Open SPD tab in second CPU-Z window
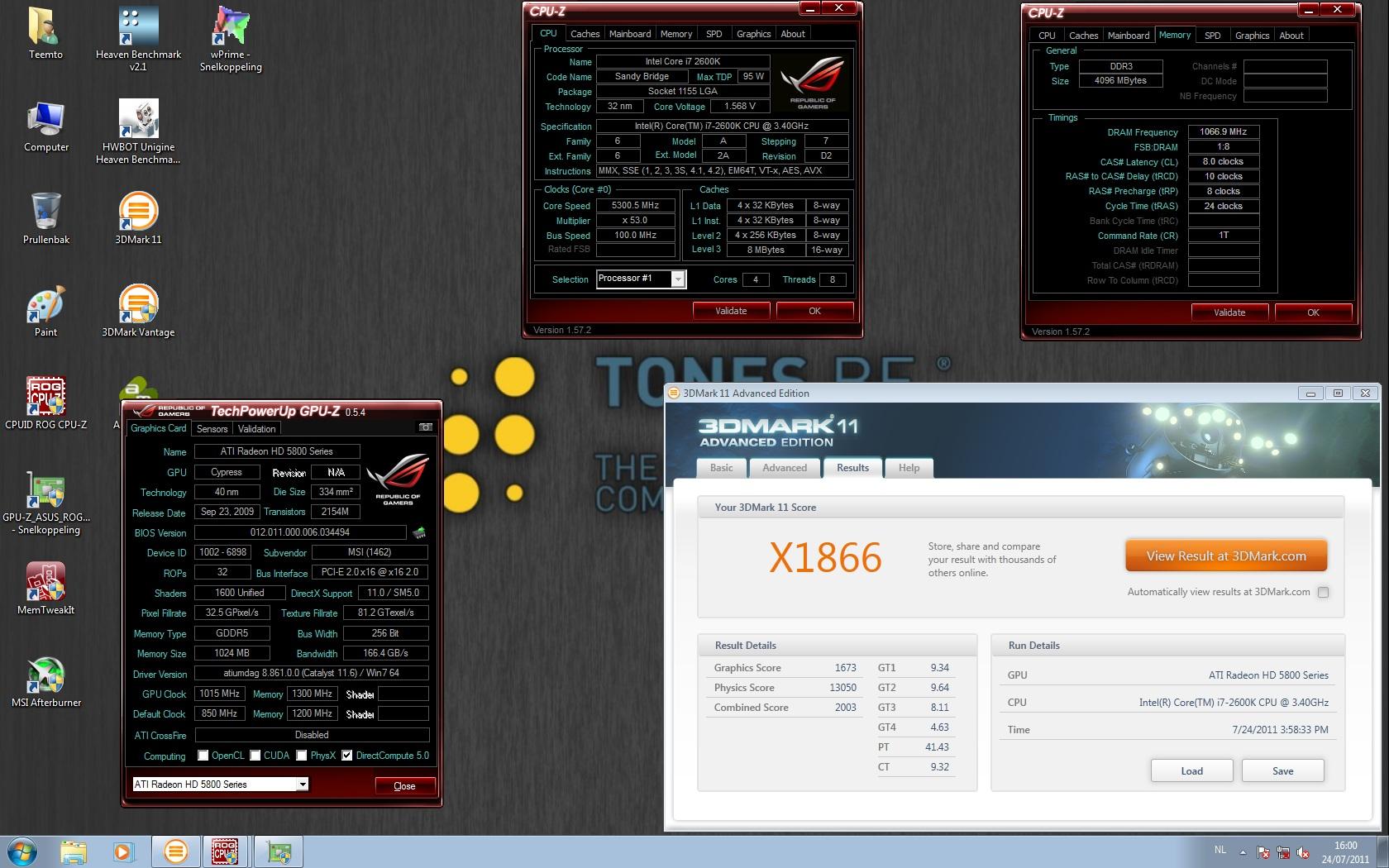Image resolution: width=1389 pixels, height=868 pixels. point(1212,36)
